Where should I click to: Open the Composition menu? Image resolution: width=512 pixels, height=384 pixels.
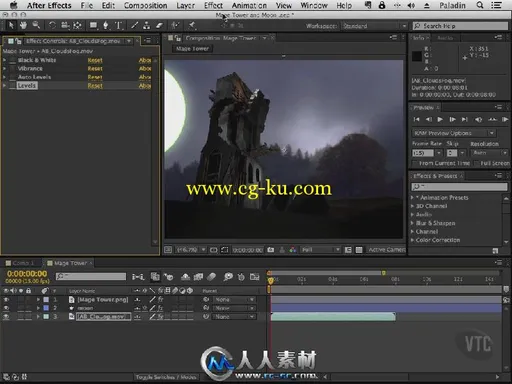click(146, 5)
